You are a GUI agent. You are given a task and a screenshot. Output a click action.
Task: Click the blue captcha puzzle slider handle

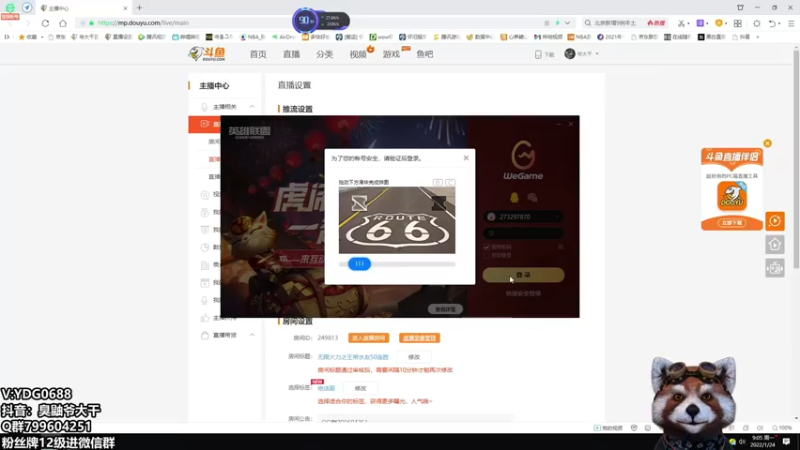(x=359, y=264)
